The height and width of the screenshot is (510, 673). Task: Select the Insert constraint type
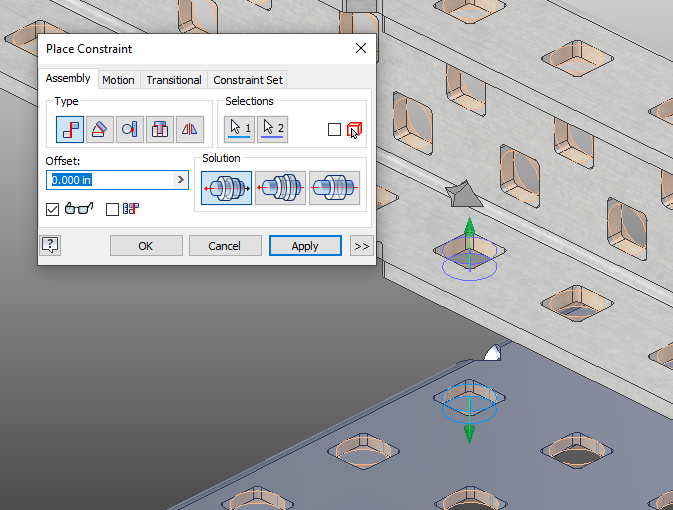pyautogui.click(x=160, y=129)
